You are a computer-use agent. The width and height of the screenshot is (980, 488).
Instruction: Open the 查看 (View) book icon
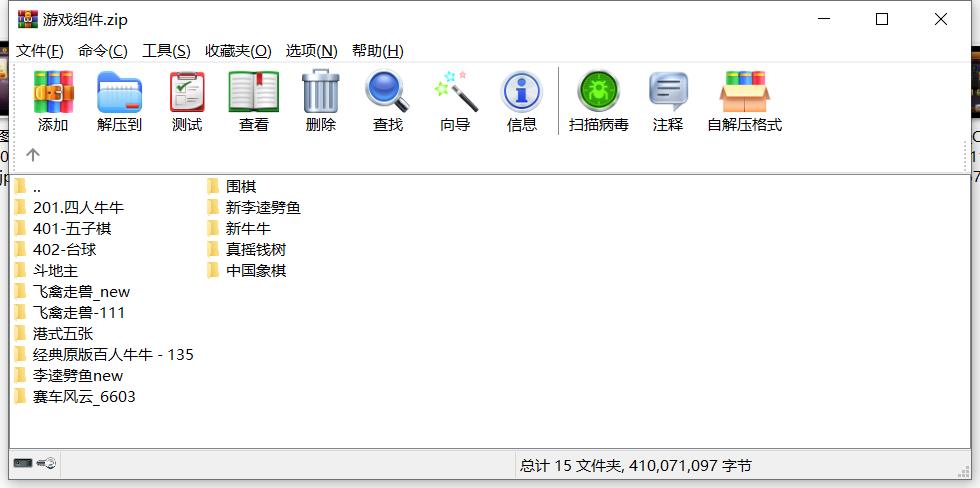(x=254, y=93)
